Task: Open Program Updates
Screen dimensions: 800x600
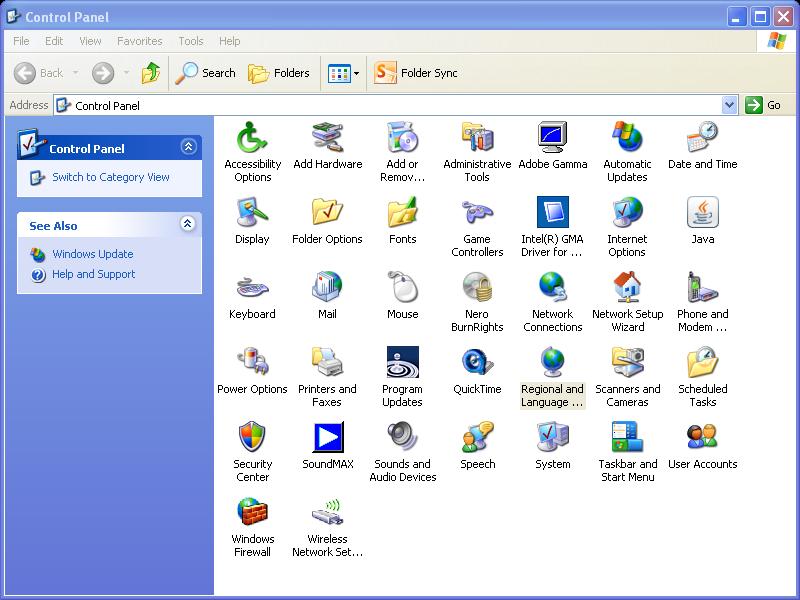Action: pyautogui.click(x=403, y=377)
